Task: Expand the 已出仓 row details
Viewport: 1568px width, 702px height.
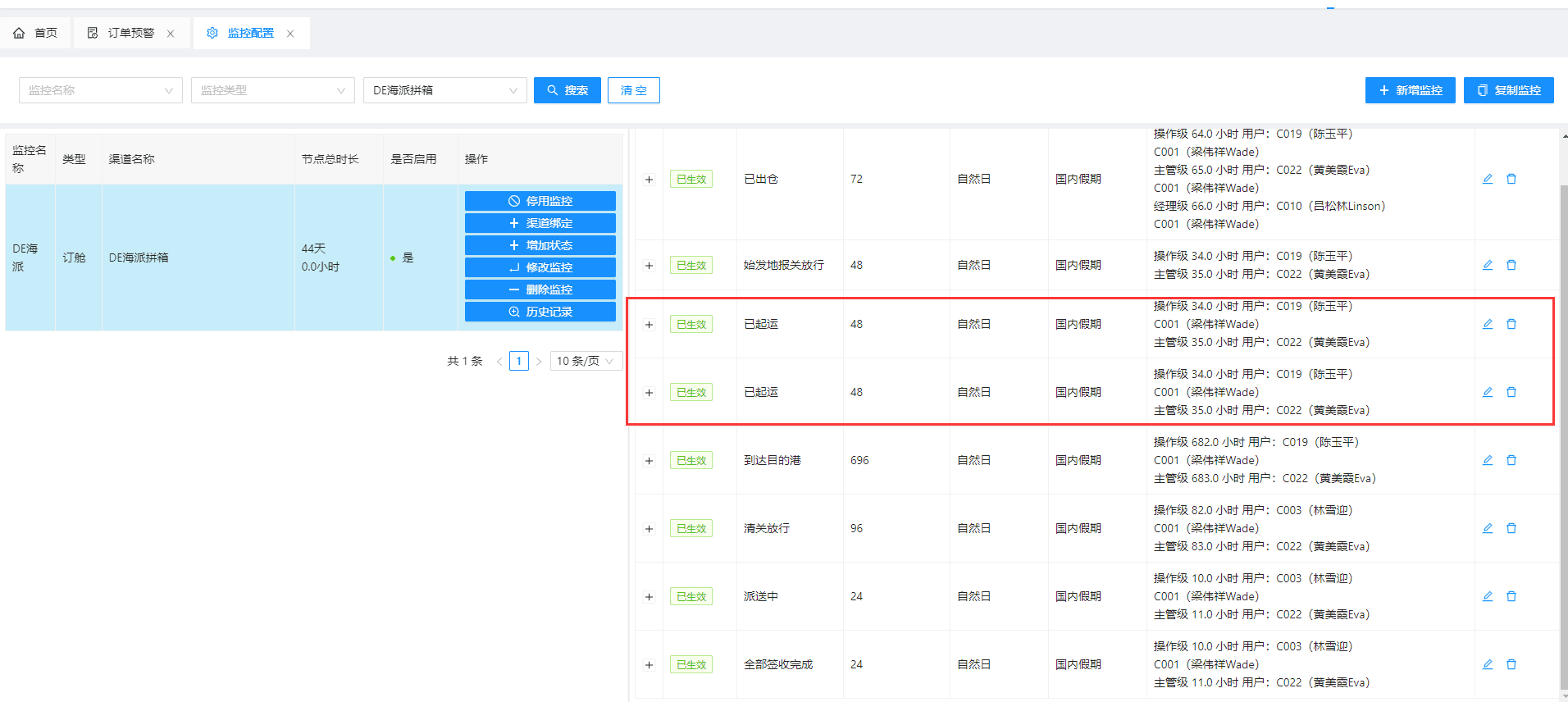Action: (x=649, y=180)
